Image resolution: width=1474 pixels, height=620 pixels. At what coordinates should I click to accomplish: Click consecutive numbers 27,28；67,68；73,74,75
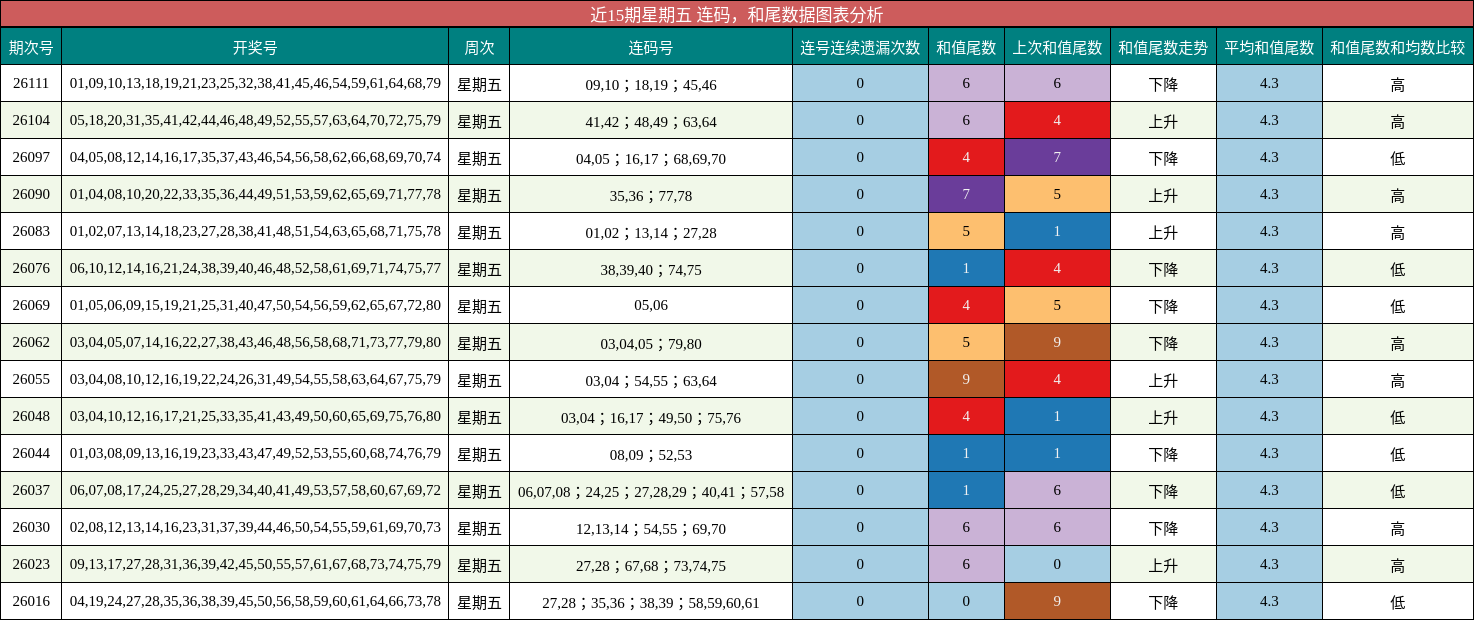(651, 566)
